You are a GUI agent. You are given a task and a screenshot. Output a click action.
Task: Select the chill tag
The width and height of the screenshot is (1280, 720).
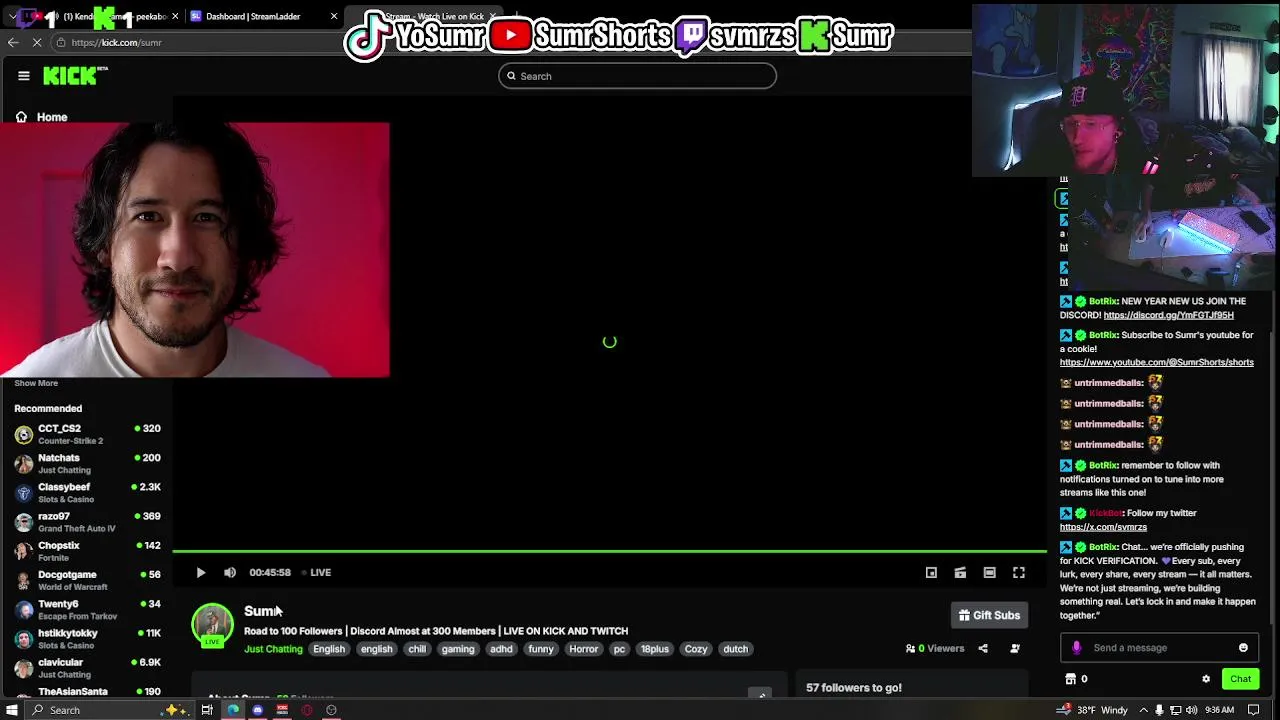click(417, 649)
